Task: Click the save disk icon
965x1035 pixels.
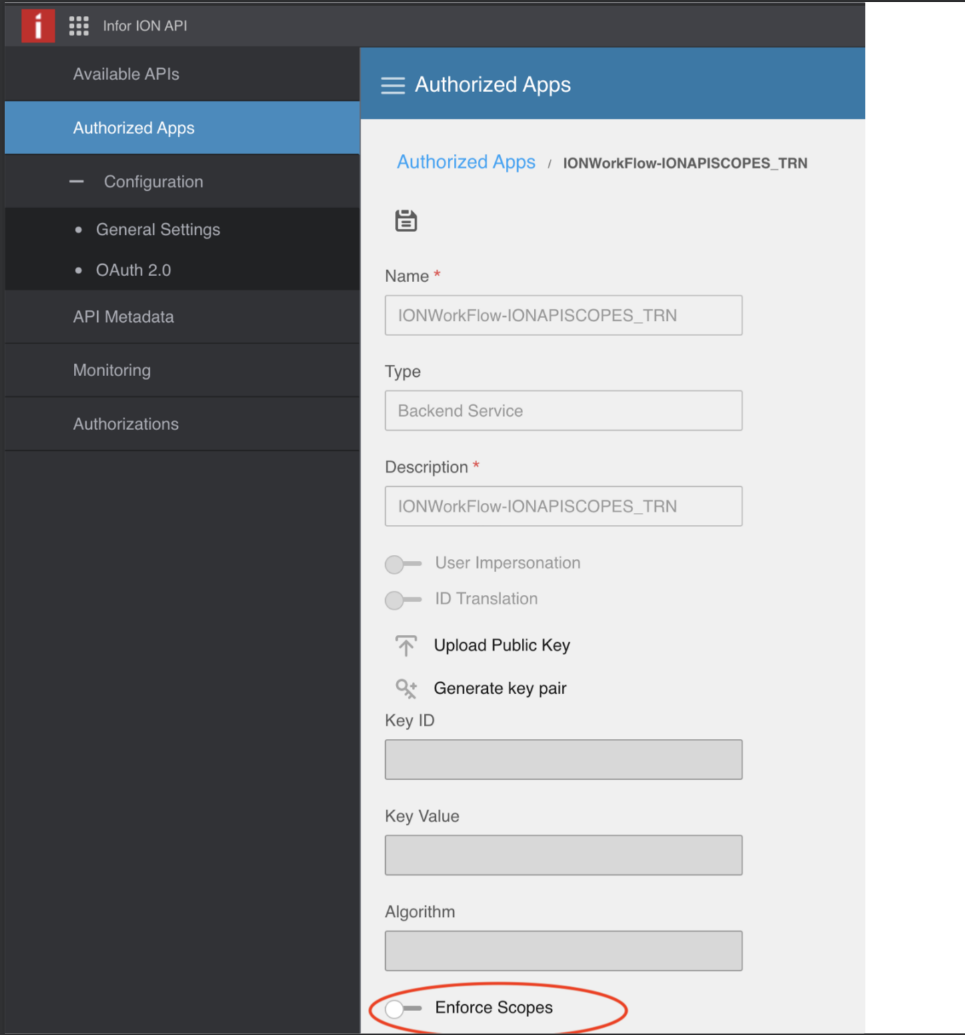Action: (x=406, y=221)
